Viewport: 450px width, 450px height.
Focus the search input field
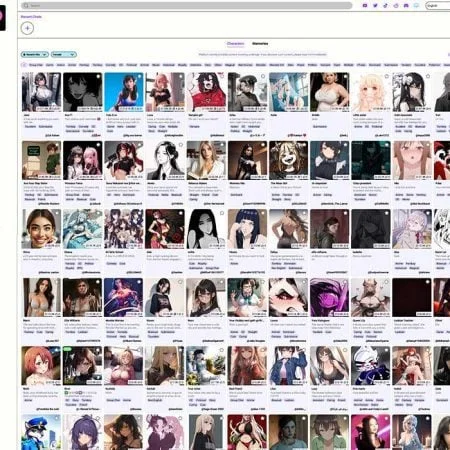coord(187,6)
